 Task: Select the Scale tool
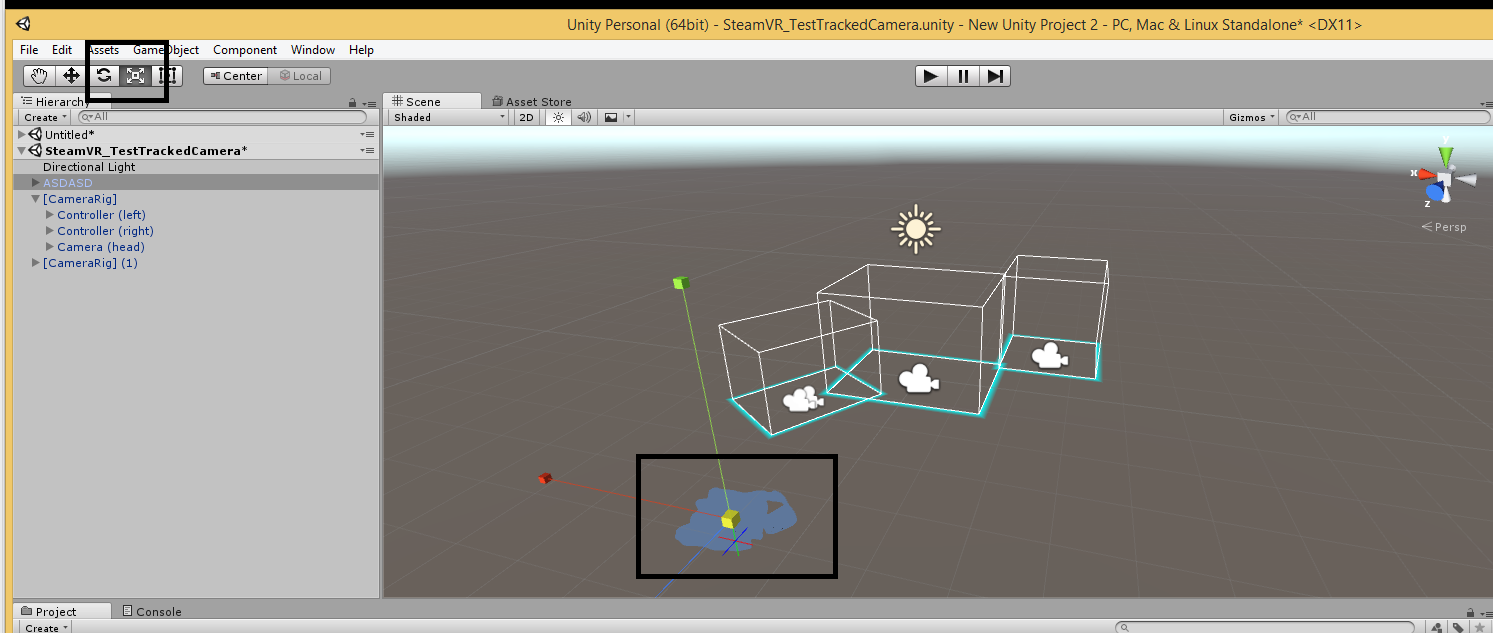(135, 76)
